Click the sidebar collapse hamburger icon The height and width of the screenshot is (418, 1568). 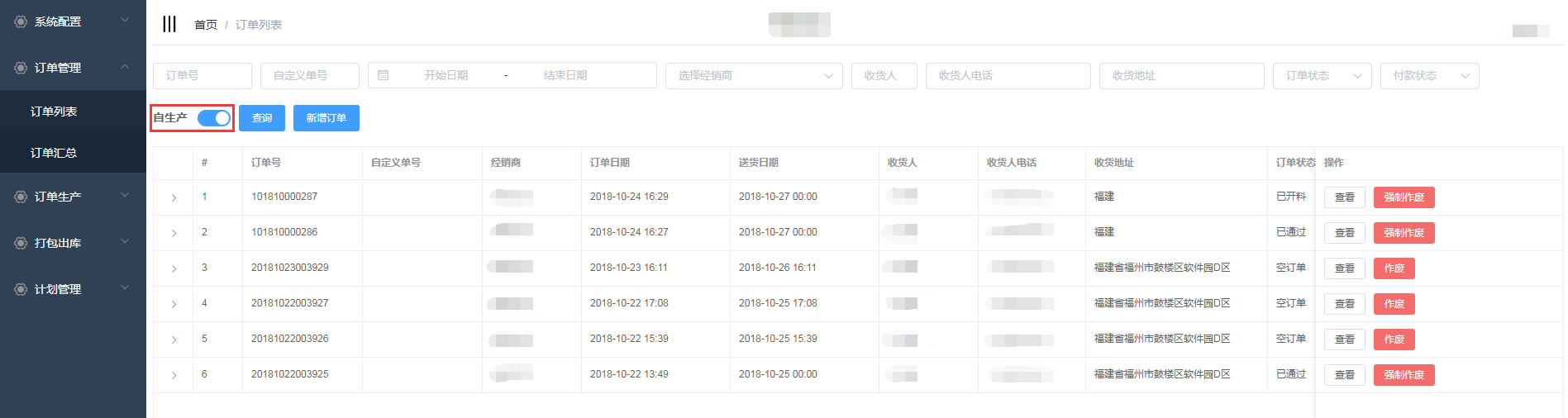[x=169, y=24]
